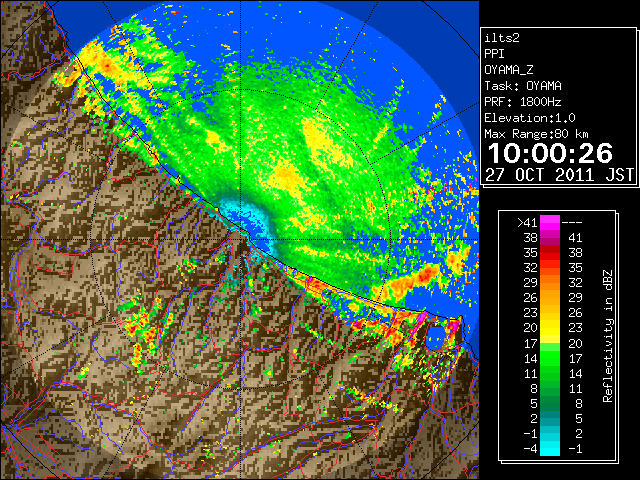Click the '-4' label at the legend's bottom
Image resolution: width=640 pixels, height=480 pixels.
[531, 449]
